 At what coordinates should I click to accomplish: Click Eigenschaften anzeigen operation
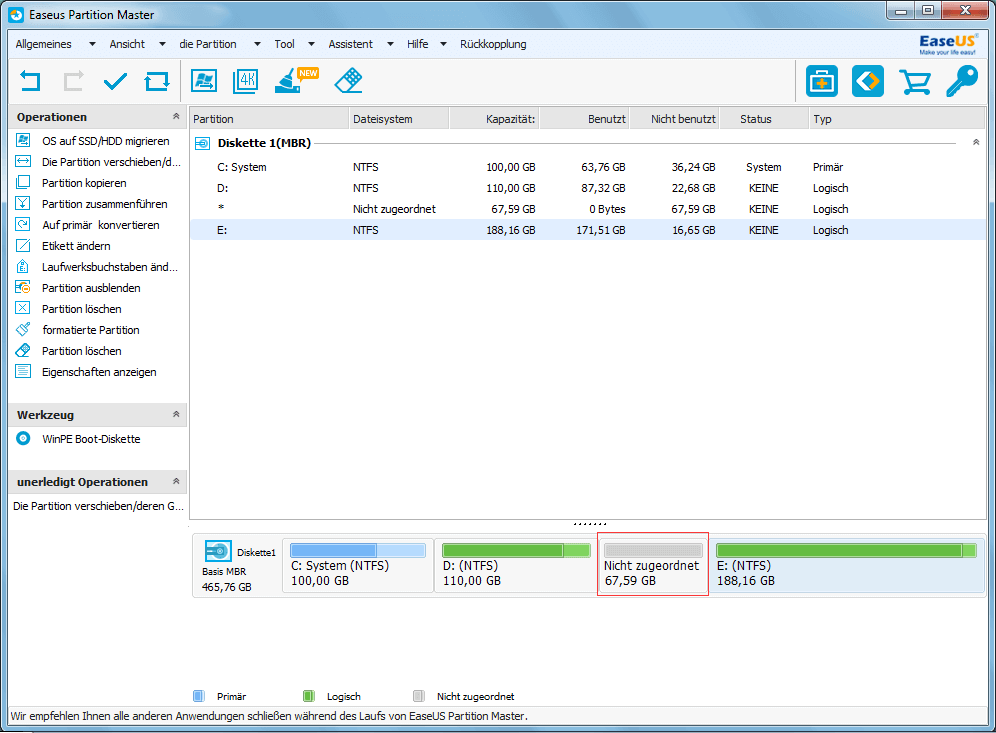[99, 371]
